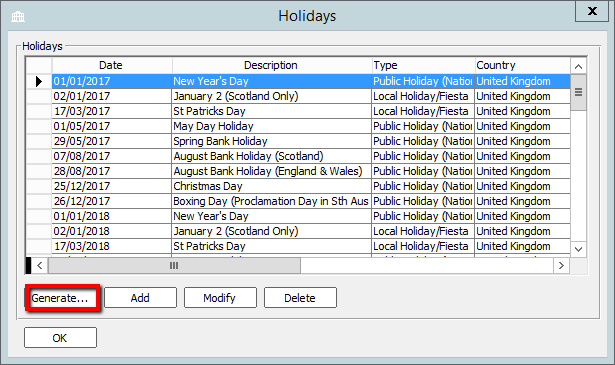Click the horizontal scrollbar thumb
The height and width of the screenshot is (365, 615).
(174, 265)
